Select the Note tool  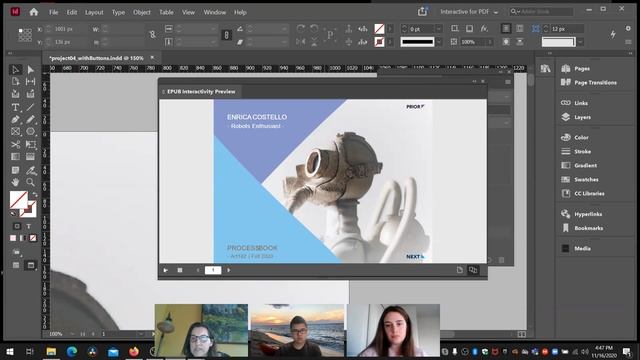15,170
